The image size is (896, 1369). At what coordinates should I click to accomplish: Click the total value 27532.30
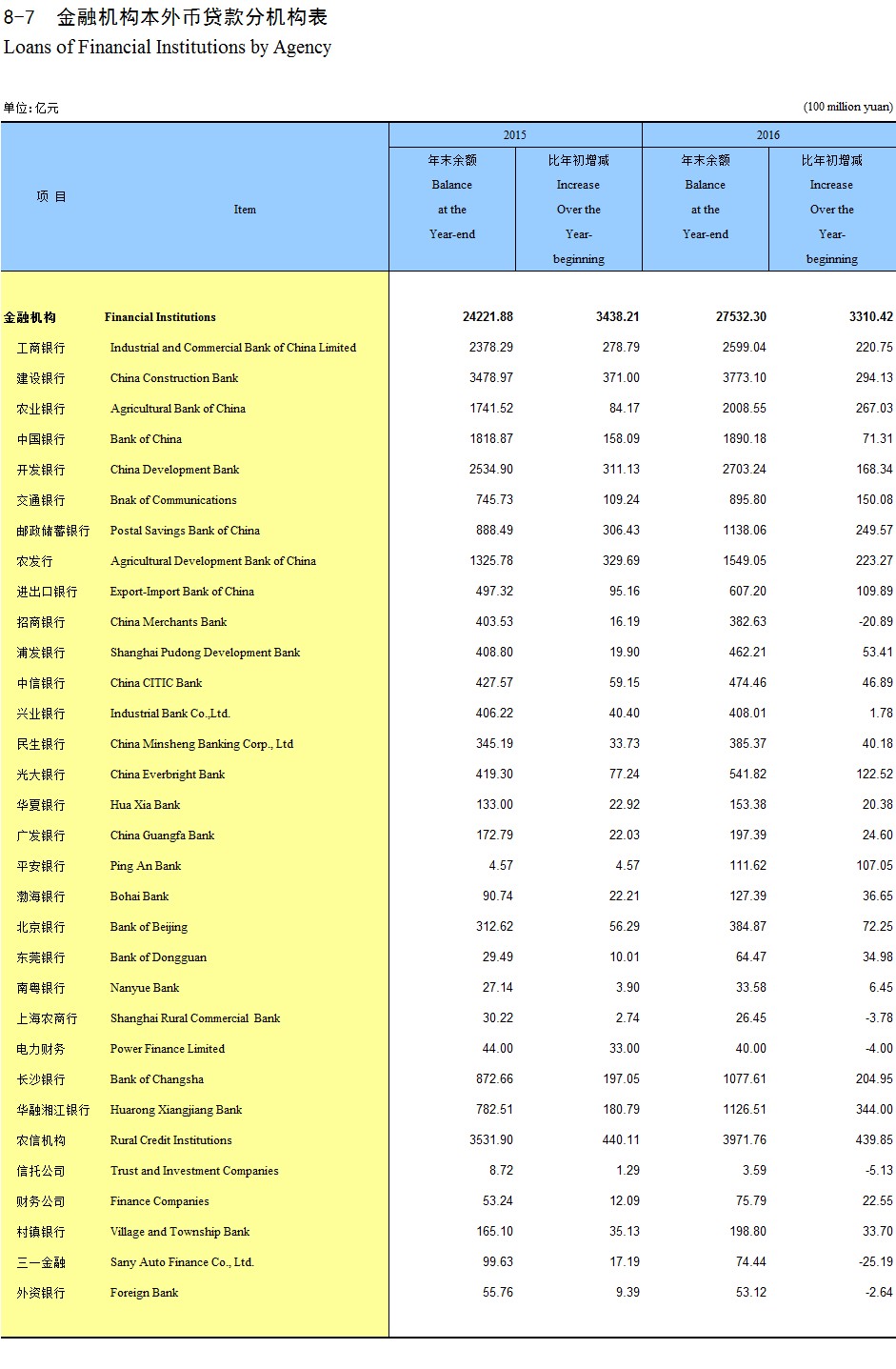pos(741,317)
